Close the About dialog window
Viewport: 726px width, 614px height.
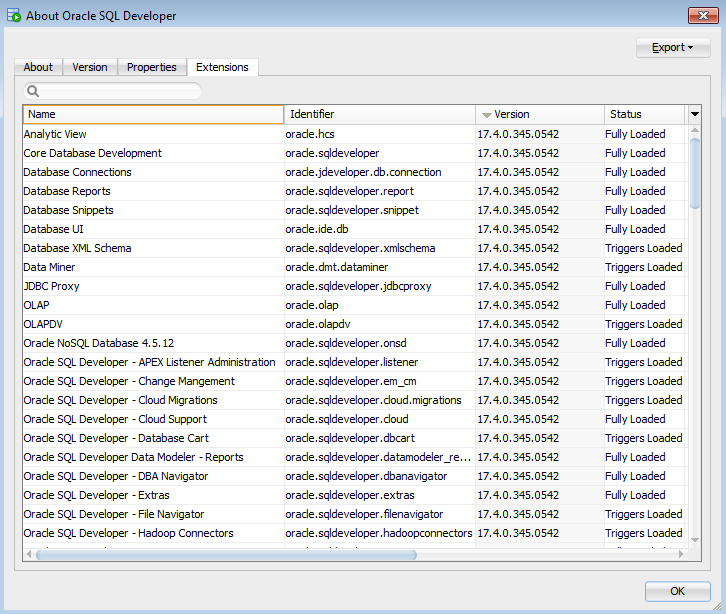[x=703, y=16]
